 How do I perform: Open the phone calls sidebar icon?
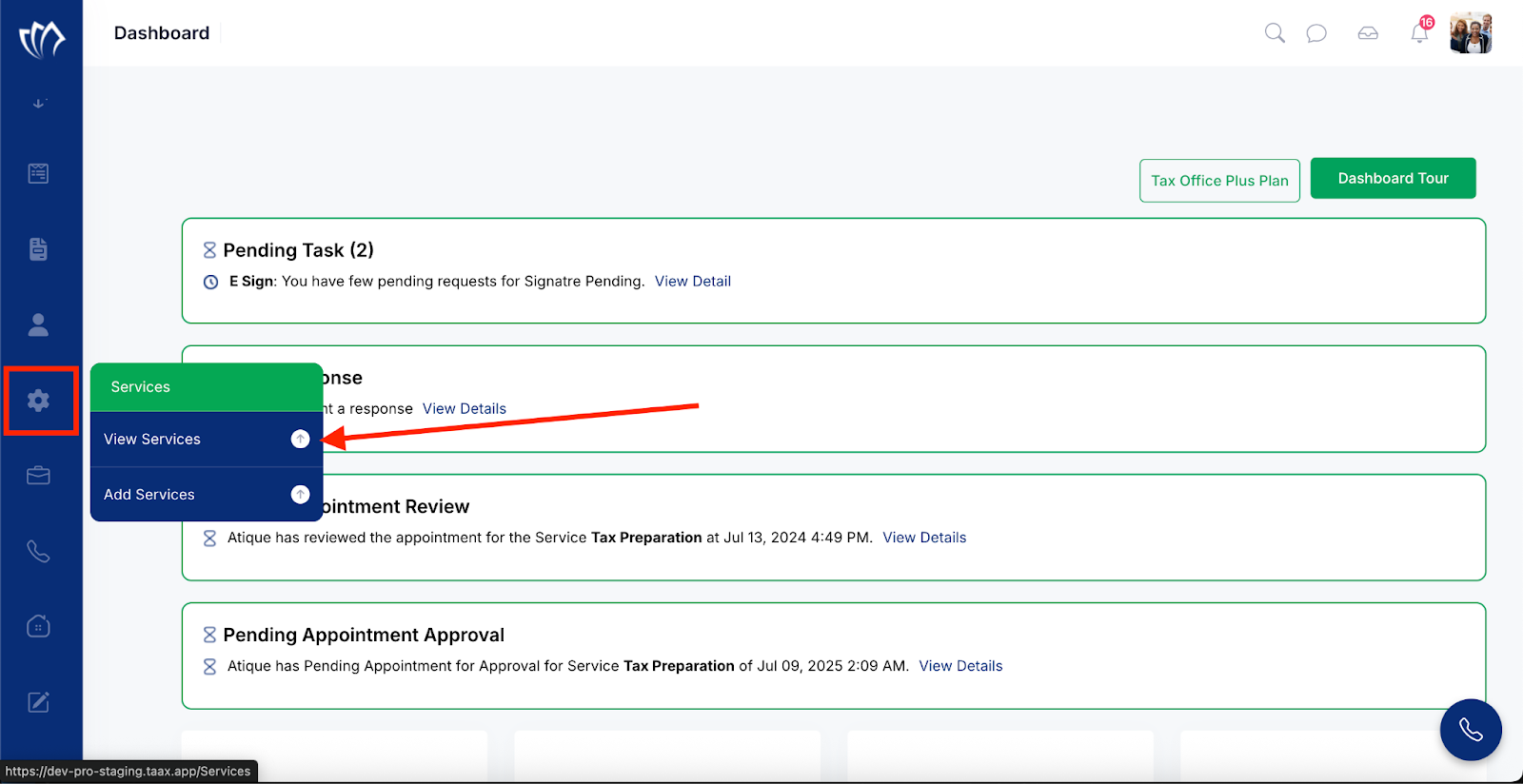(38, 551)
